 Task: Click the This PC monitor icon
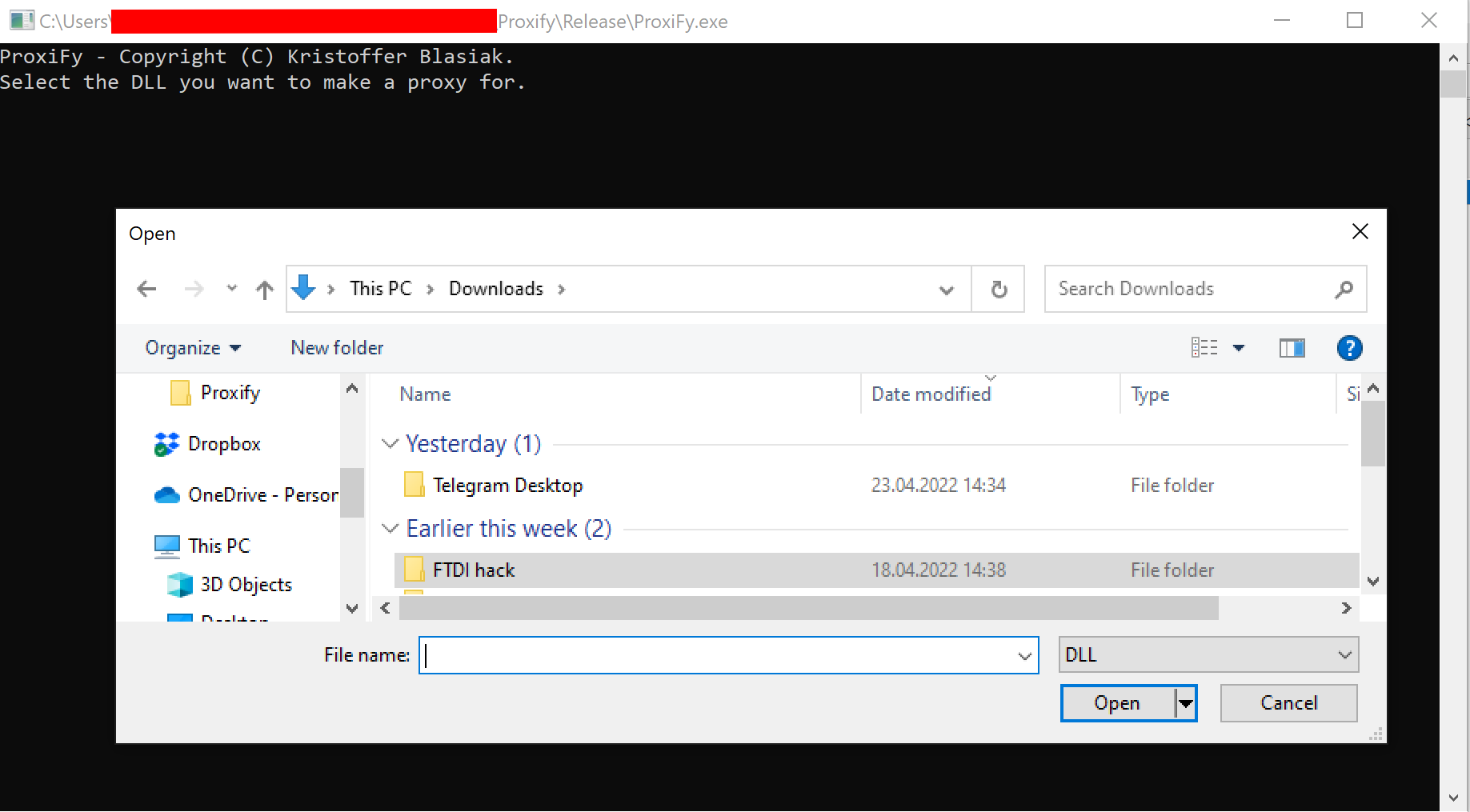[x=166, y=546]
